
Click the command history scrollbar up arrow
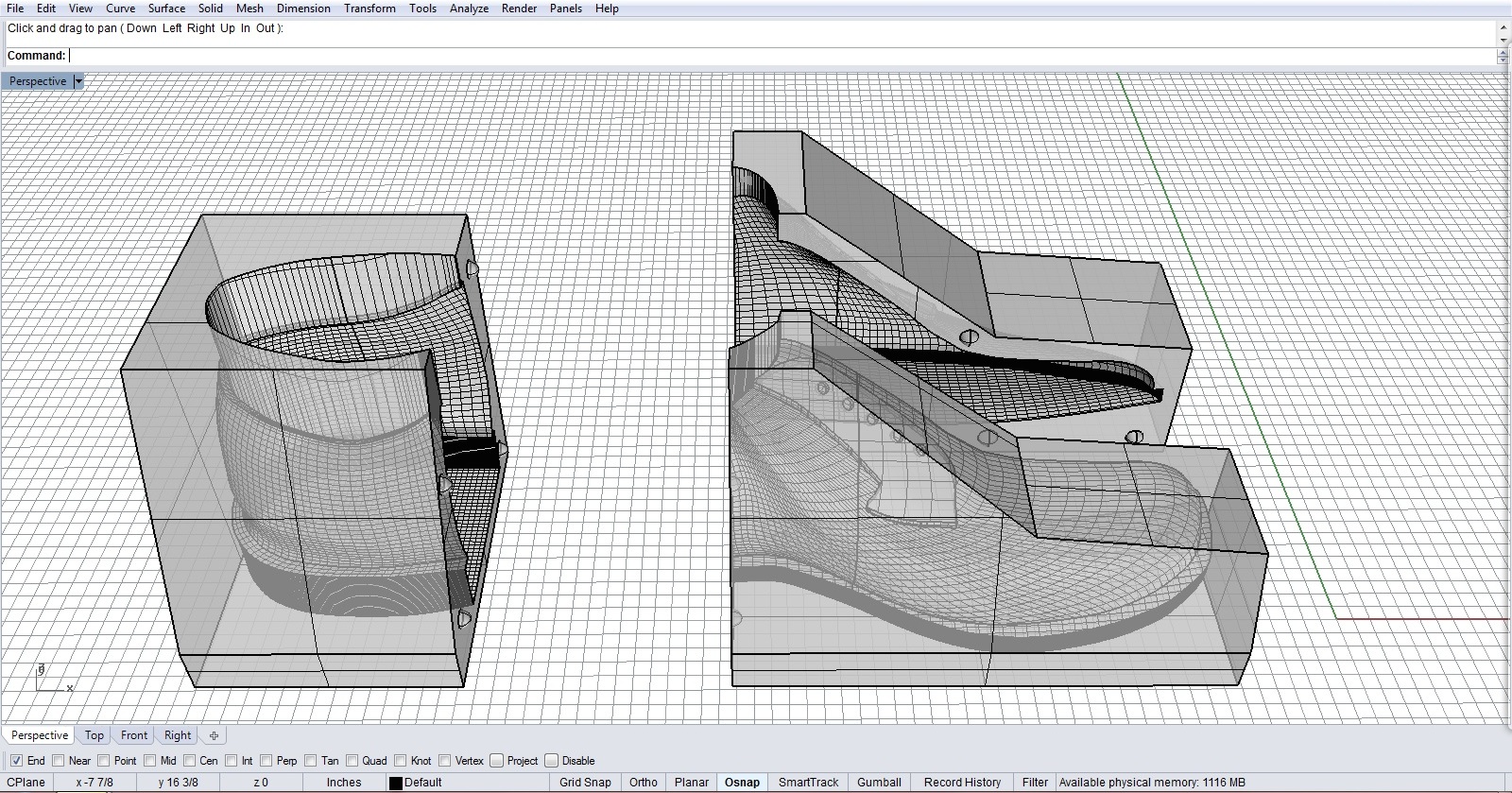point(1503,28)
